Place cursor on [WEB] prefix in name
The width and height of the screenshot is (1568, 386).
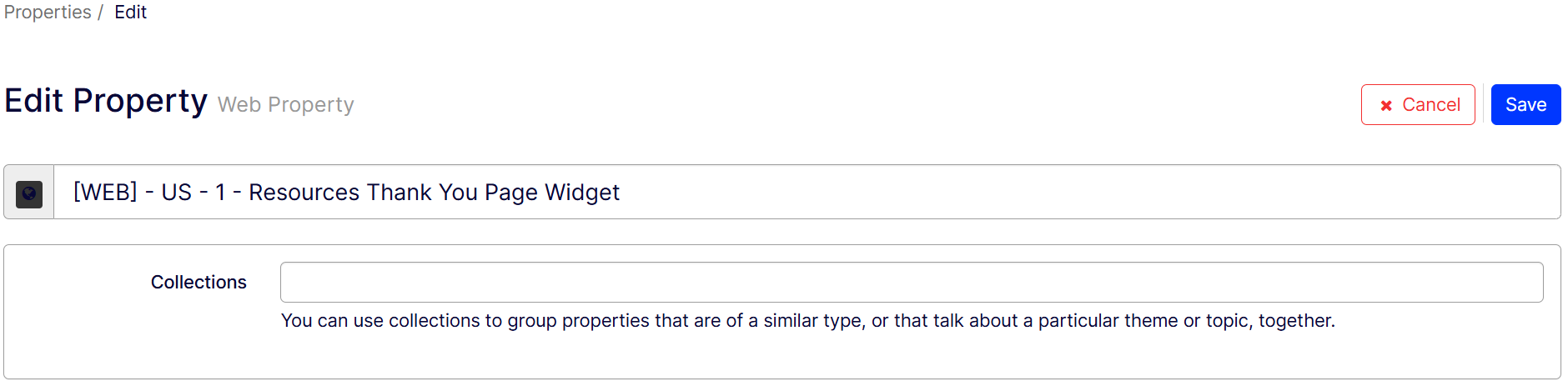105,193
